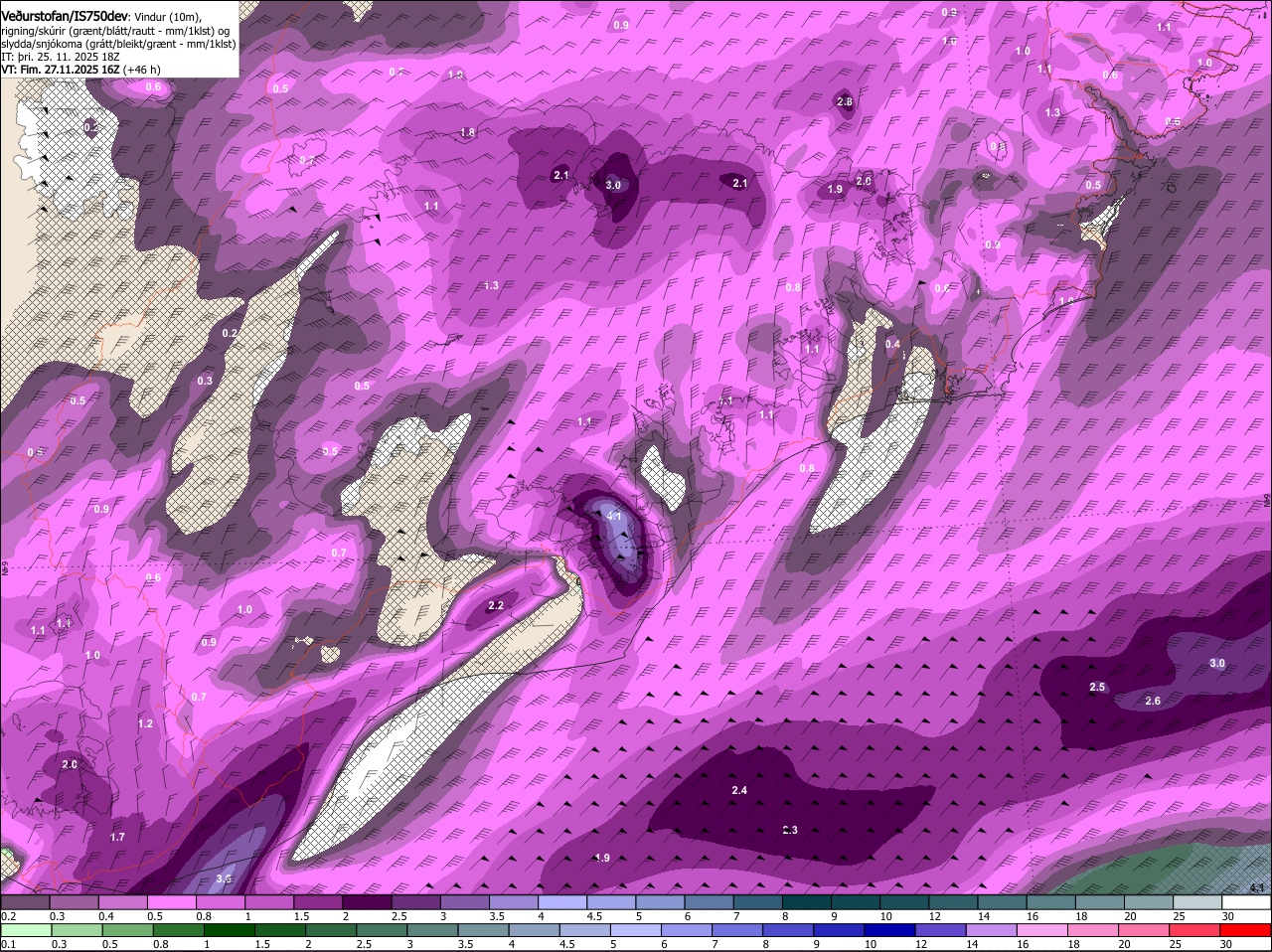Click the '0.1' label in the bottom legend row

click(8, 944)
